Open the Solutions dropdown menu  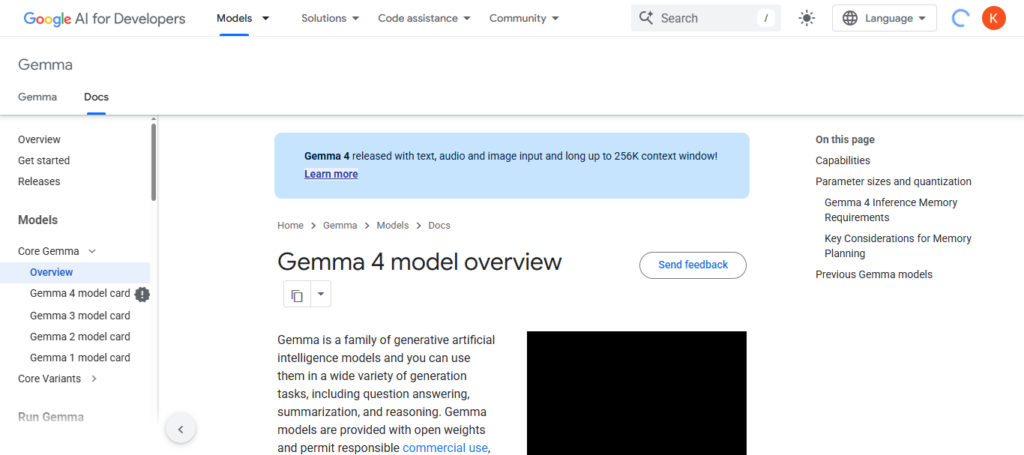click(330, 18)
